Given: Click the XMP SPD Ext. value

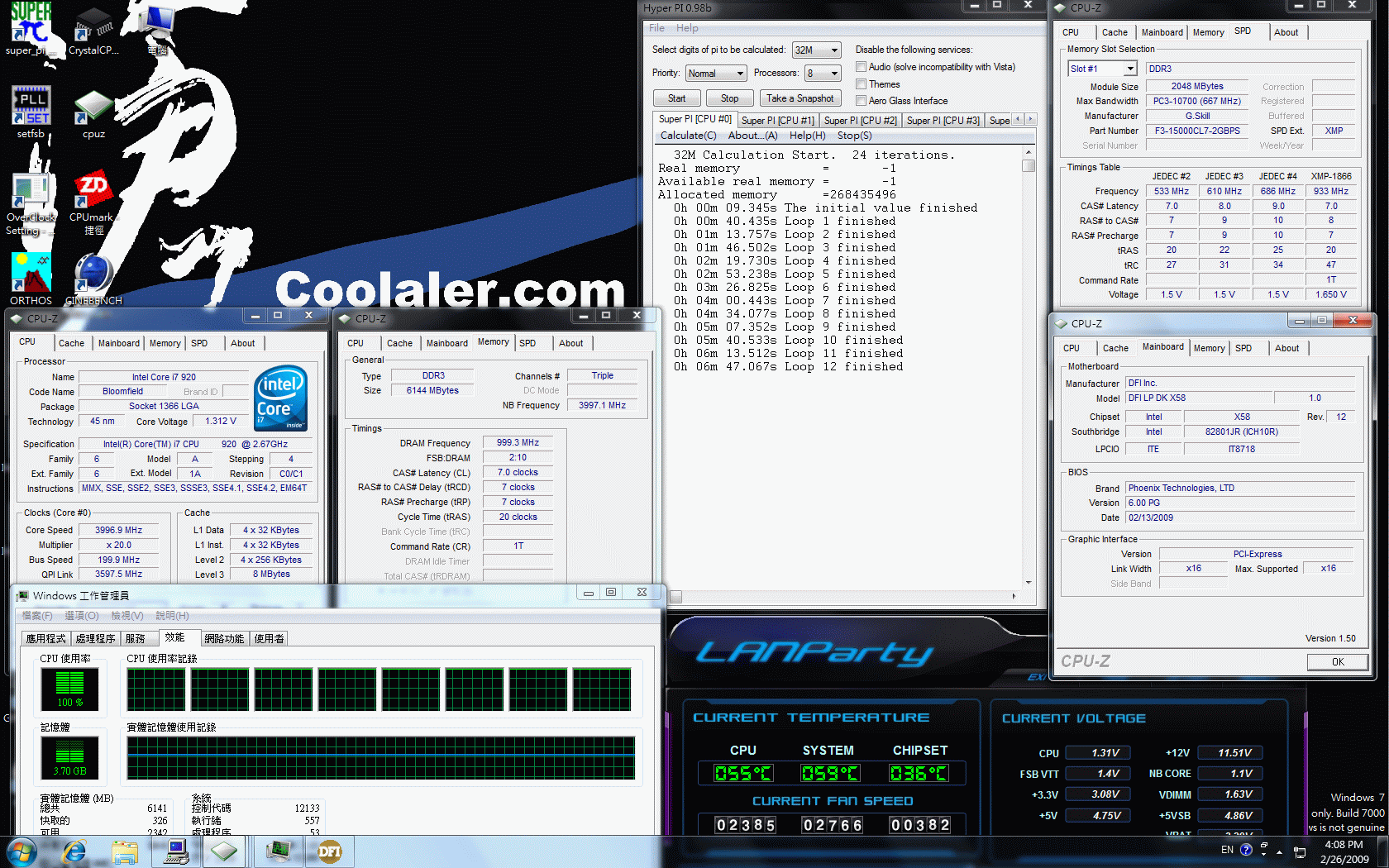Looking at the screenshot, I should click(x=1334, y=131).
